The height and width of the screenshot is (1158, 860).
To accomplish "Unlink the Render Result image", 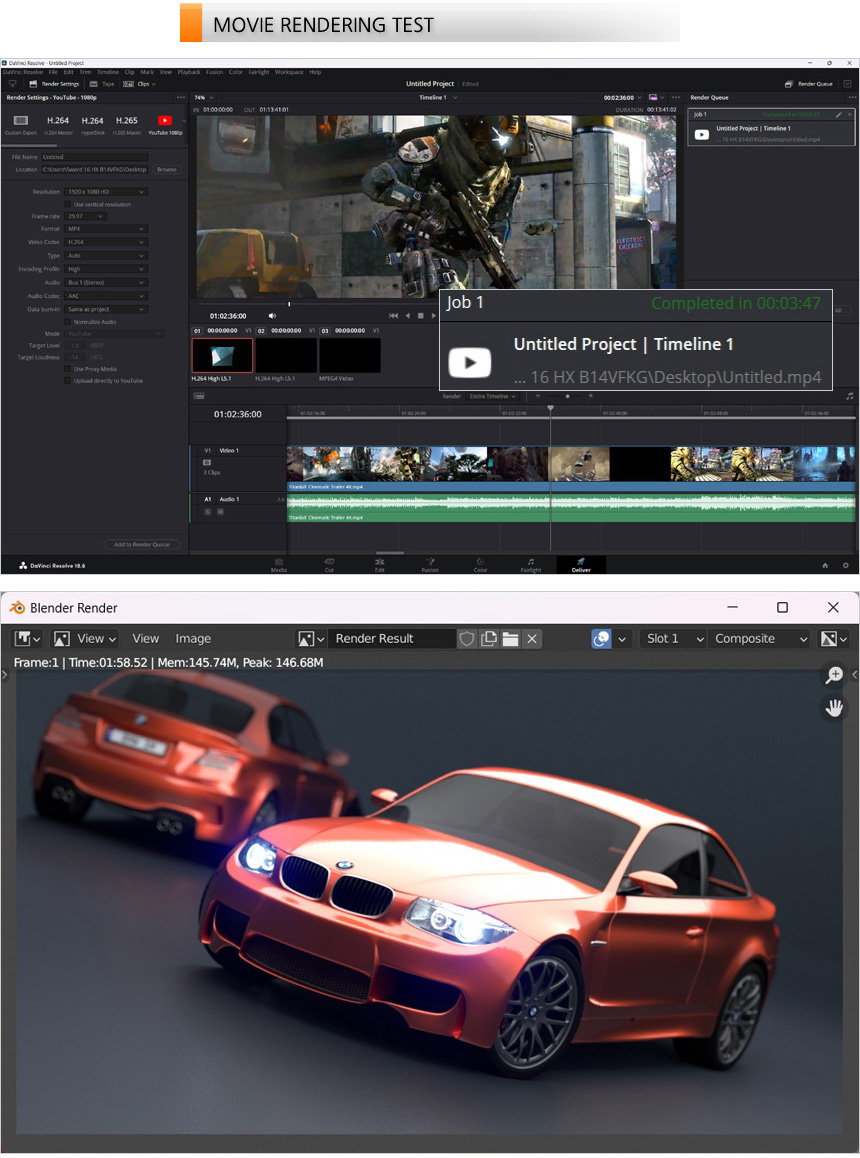I will (532, 639).
